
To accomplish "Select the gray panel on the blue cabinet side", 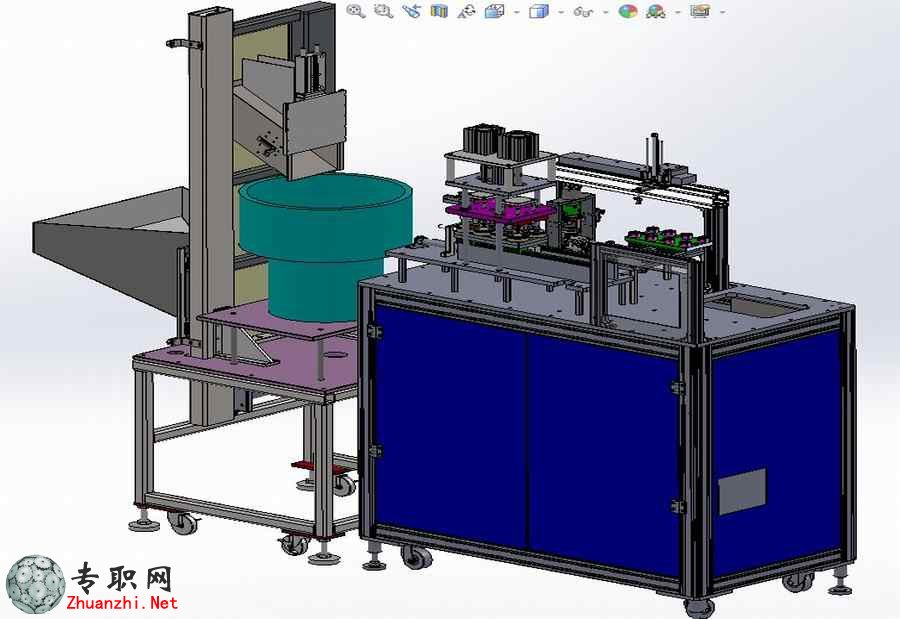I will [x=742, y=491].
